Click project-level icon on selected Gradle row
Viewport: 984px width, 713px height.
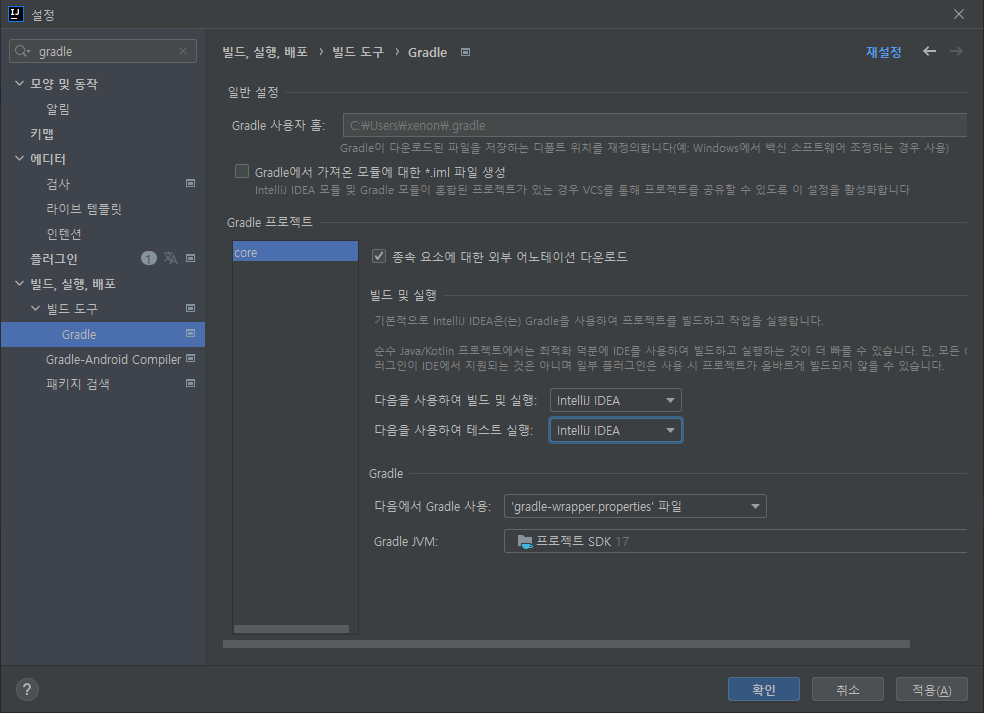(x=190, y=333)
